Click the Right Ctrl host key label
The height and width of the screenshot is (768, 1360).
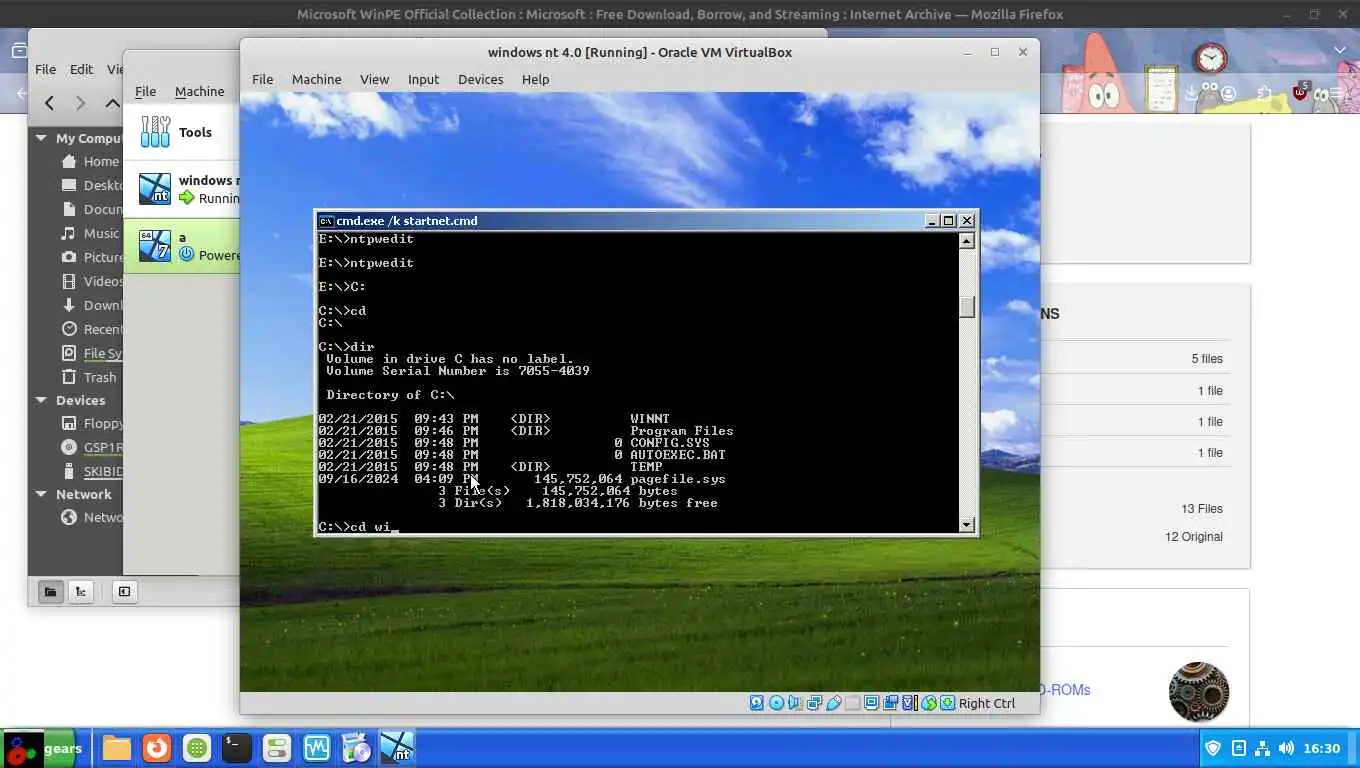tap(986, 703)
